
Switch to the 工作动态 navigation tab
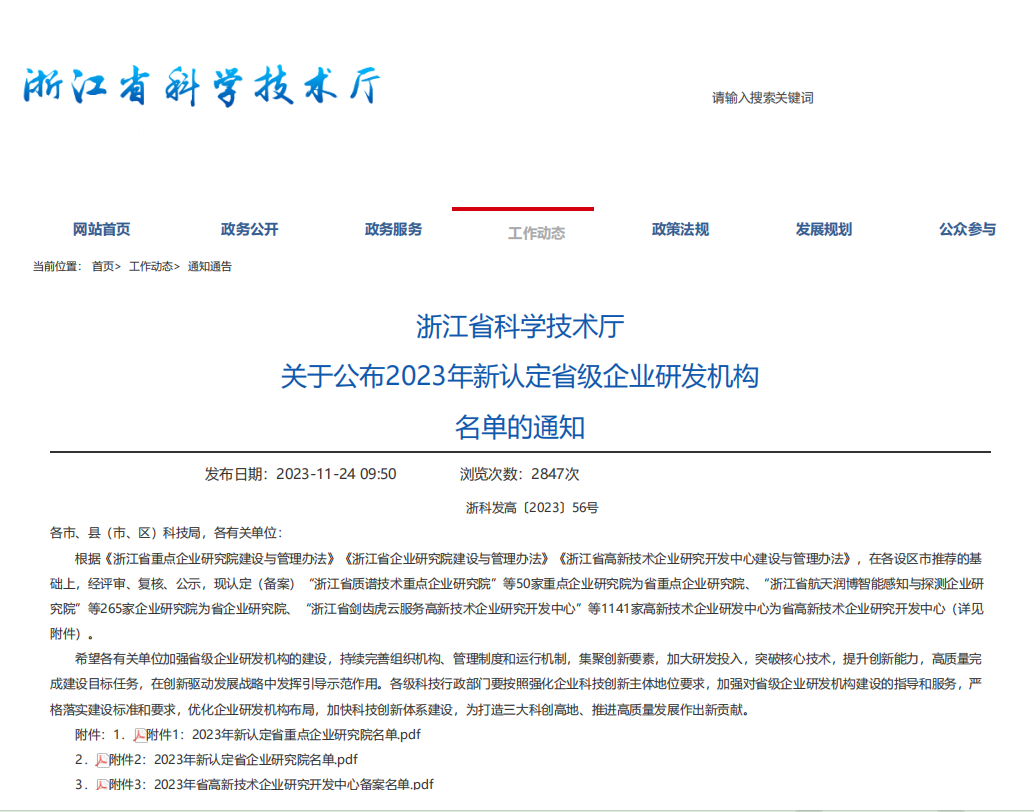(536, 232)
